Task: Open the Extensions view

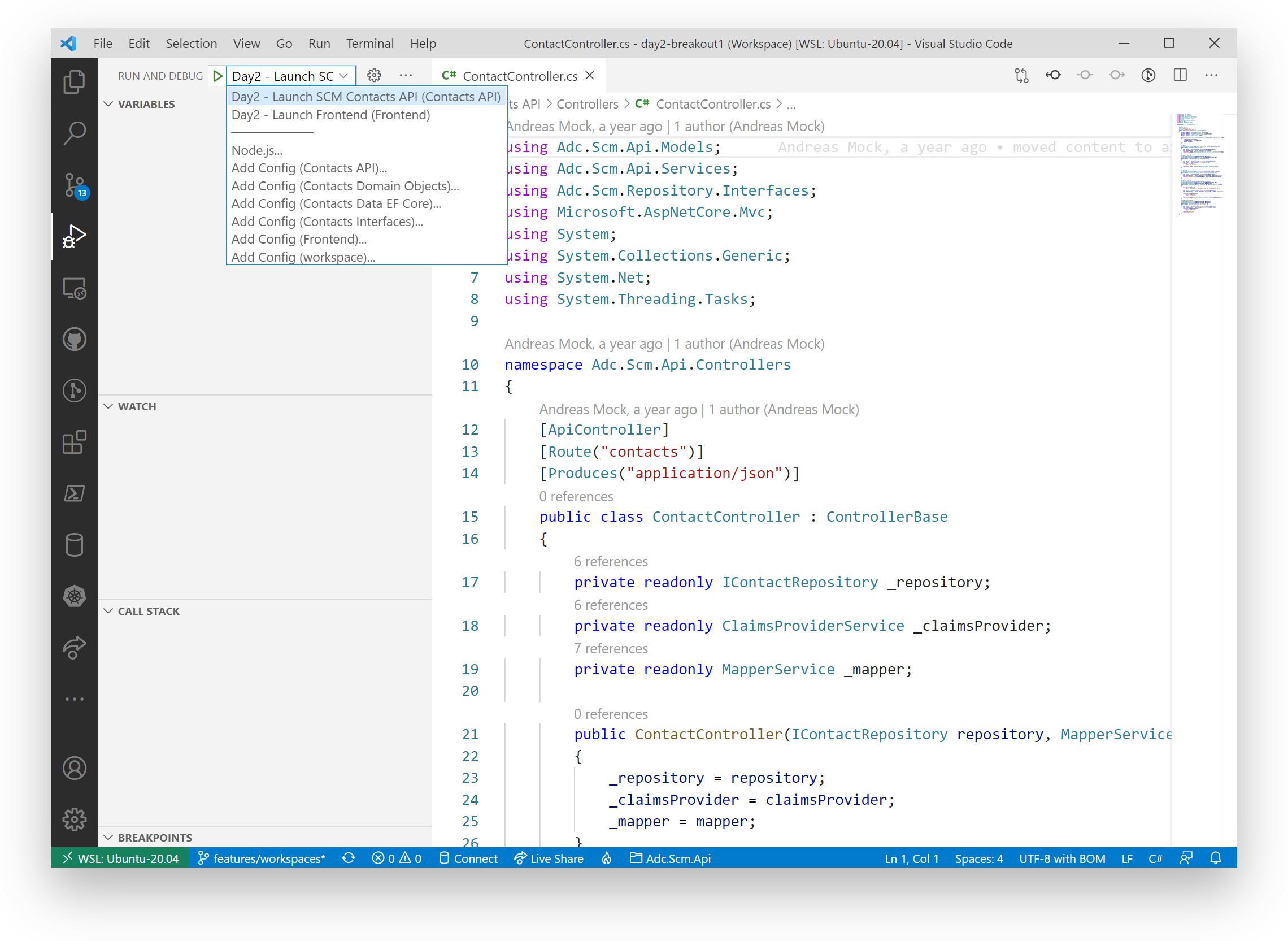Action: (x=74, y=443)
